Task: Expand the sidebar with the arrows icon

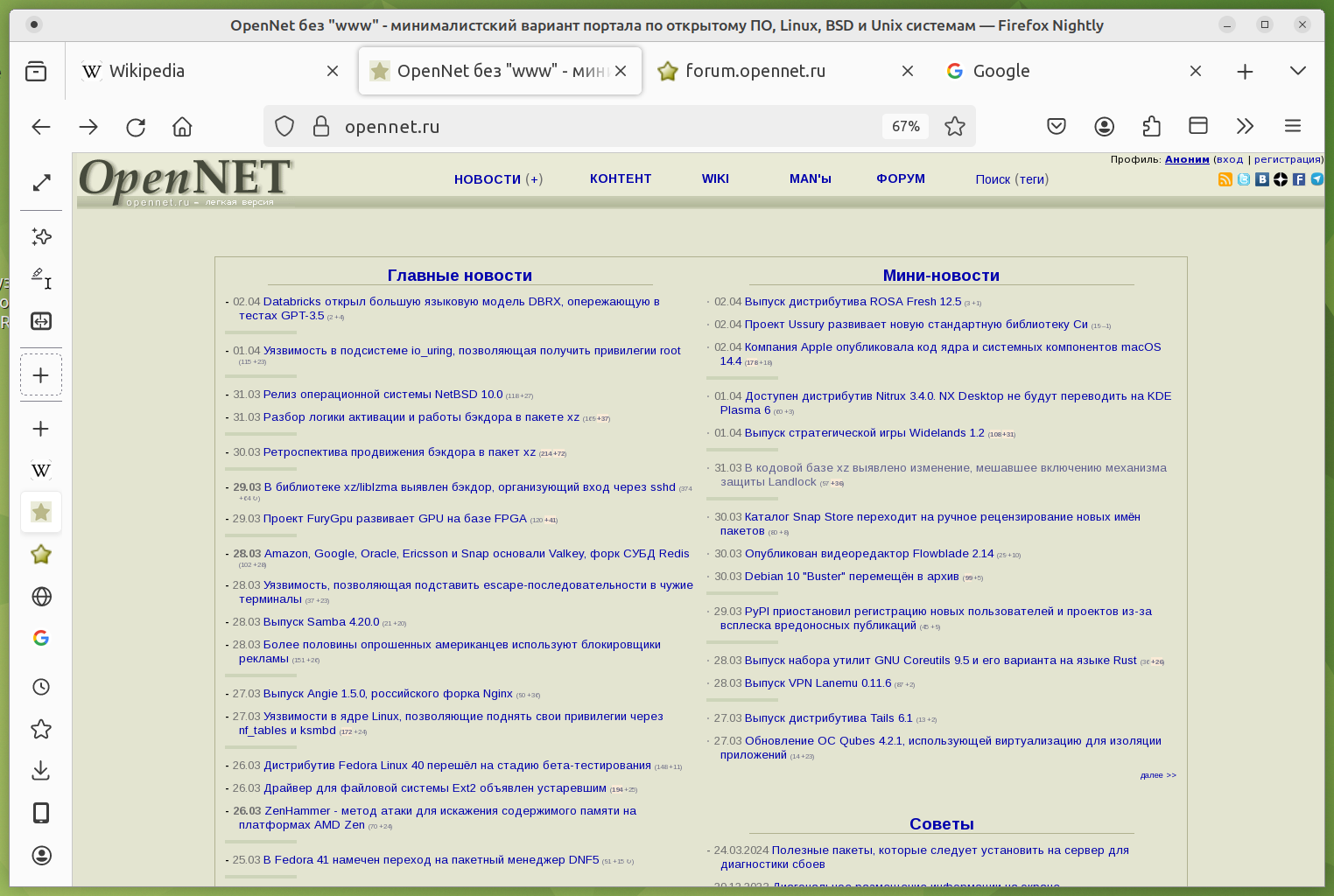Action: click(41, 183)
